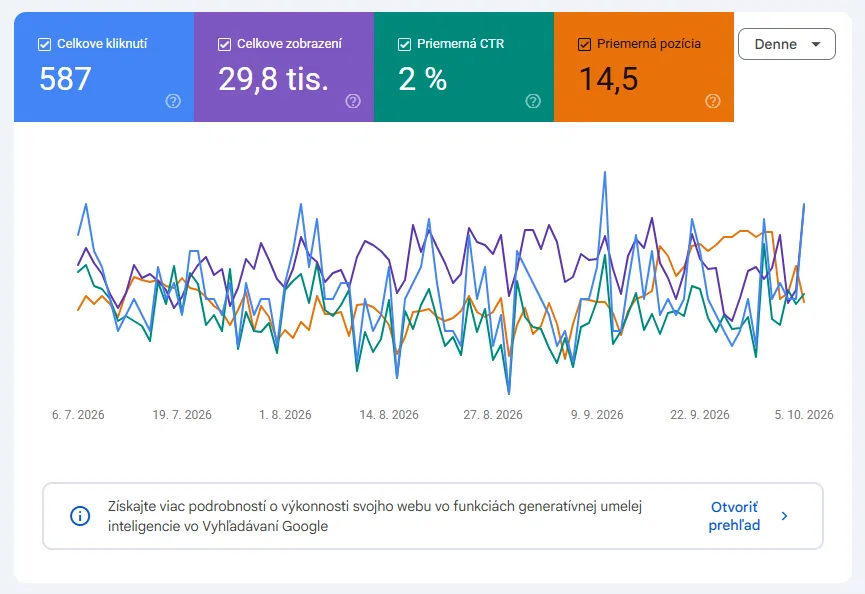
Task: Click the 27. 8. 2026 axis date
Action: pyautogui.click(x=493, y=415)
